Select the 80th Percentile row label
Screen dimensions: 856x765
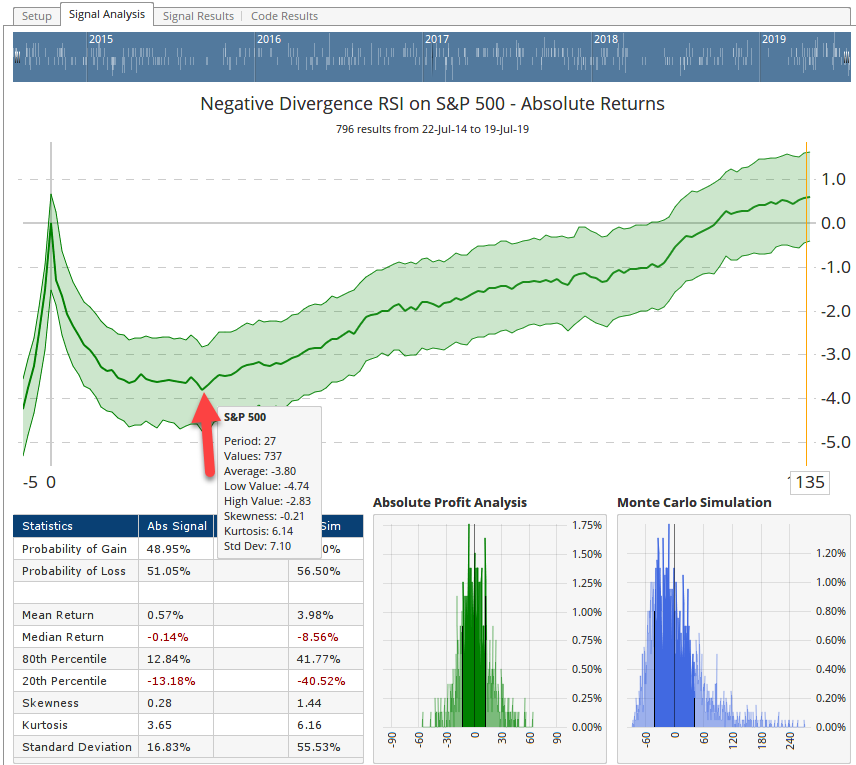(x=64, y=659)
